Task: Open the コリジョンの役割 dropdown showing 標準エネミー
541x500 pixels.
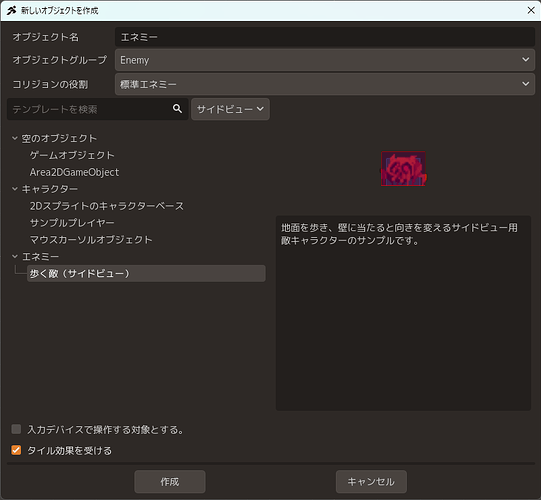Action: (325, 84)
